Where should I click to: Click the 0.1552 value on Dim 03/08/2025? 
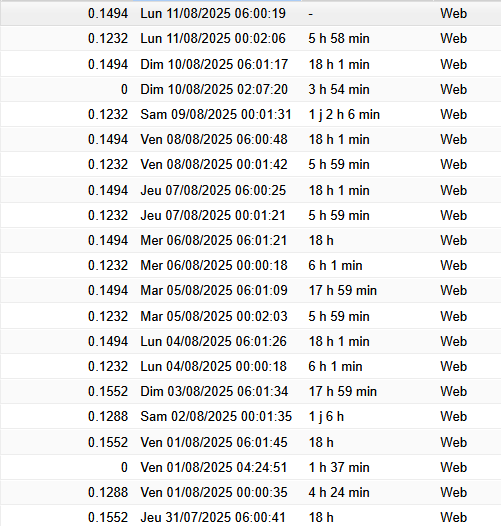coord(108,391)
